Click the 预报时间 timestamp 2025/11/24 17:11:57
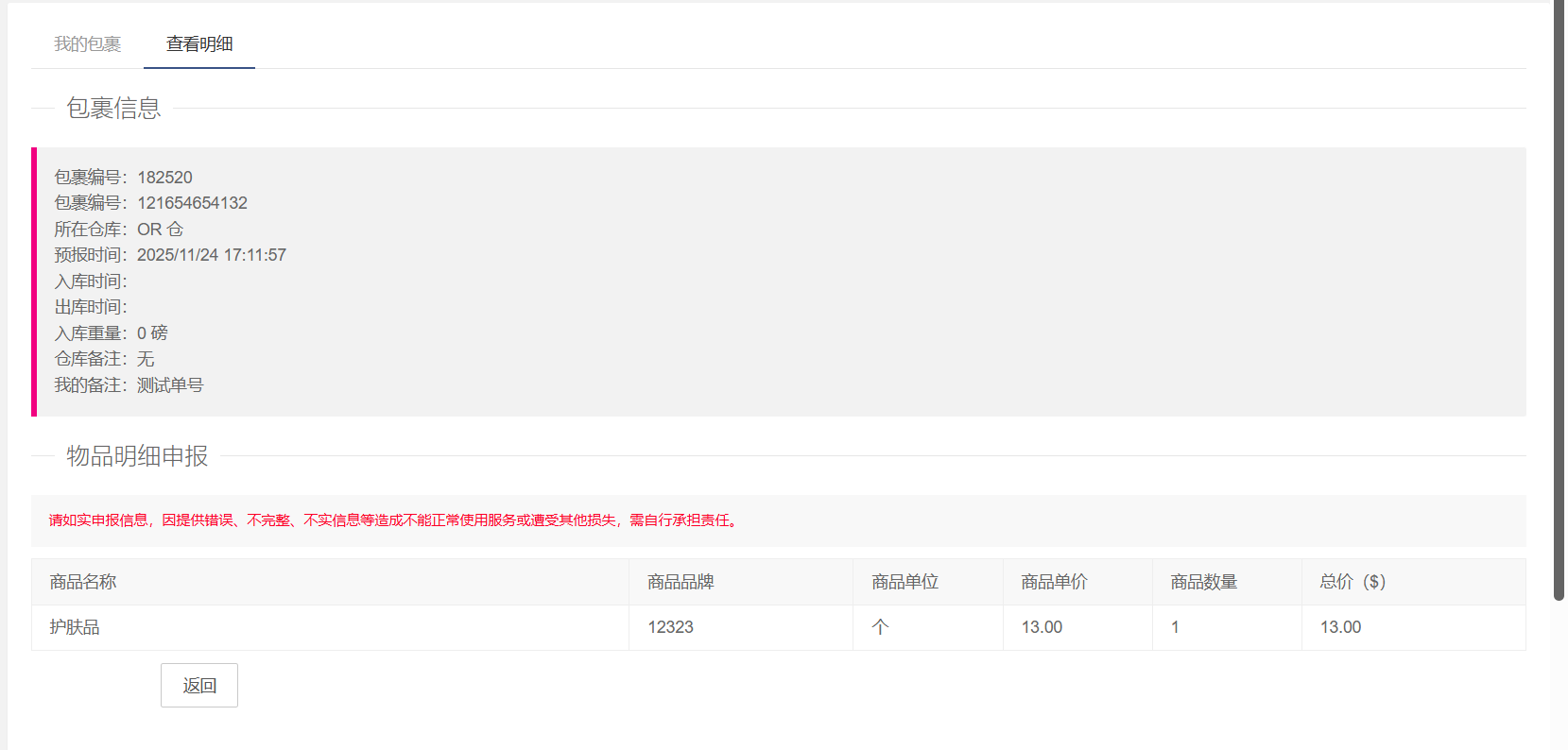1568x750 pixels. [x=211, y=255]
